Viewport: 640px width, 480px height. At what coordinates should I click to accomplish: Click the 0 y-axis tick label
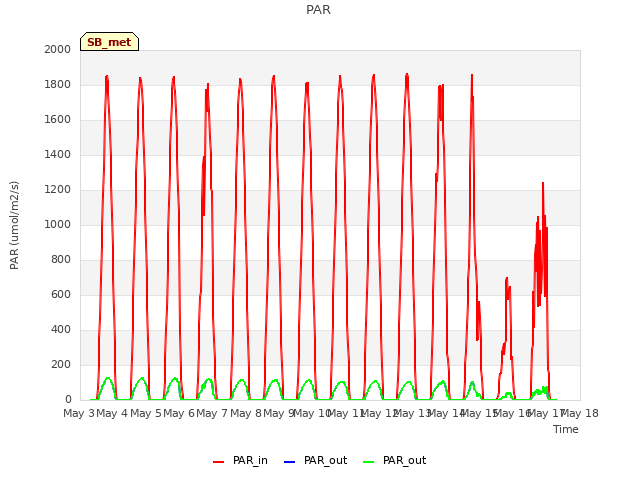tap(68, 399)
